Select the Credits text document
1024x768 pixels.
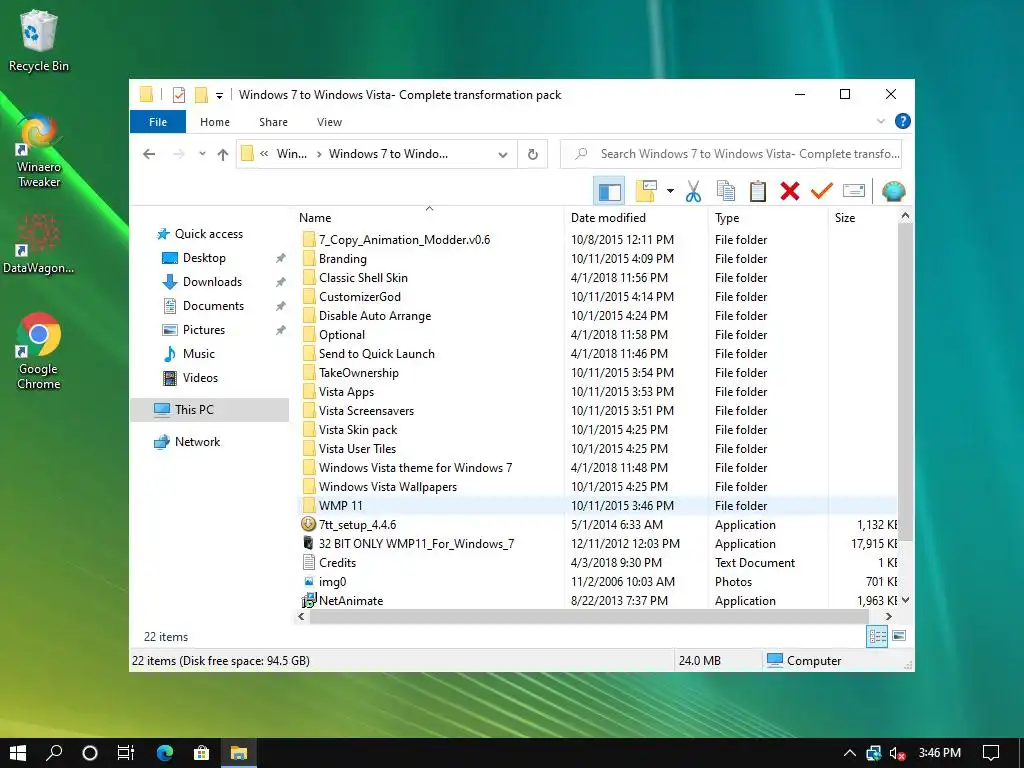tap(597, 562)
